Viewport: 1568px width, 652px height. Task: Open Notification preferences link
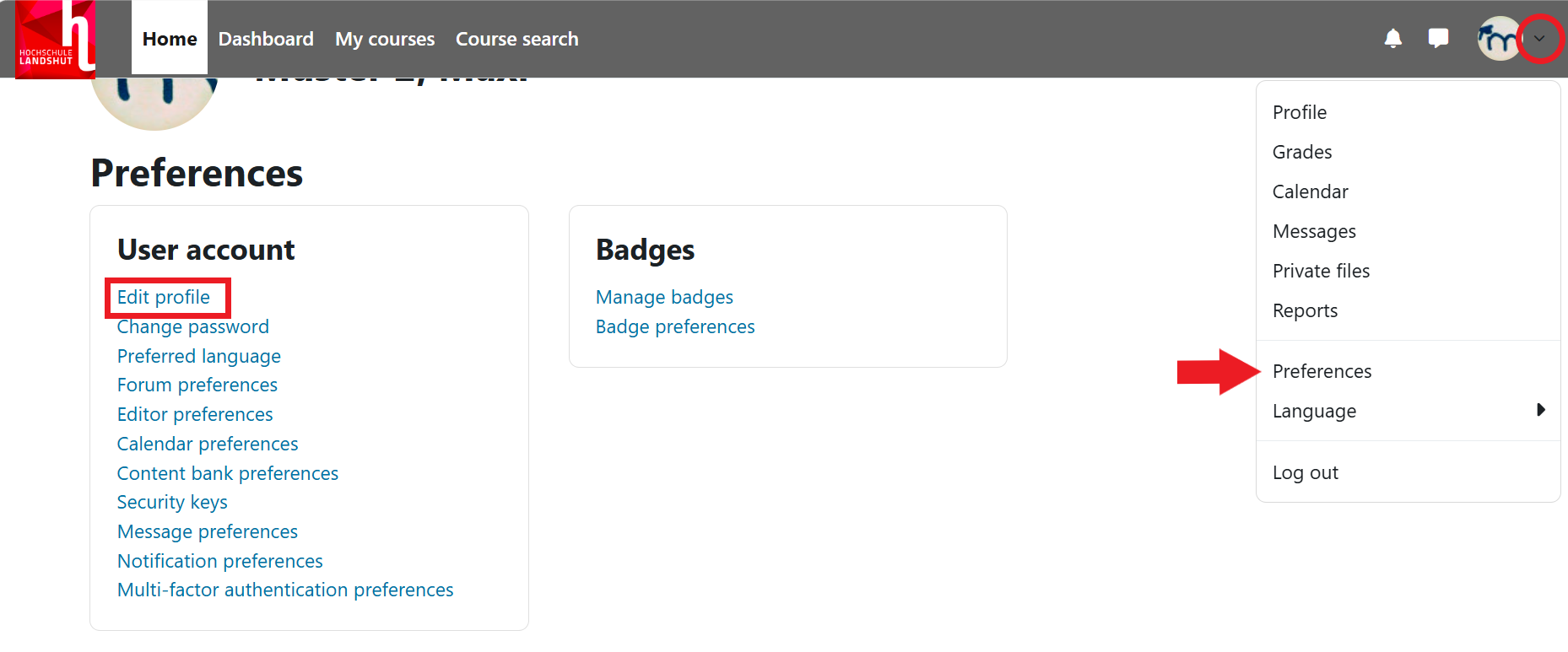(219, 561)
